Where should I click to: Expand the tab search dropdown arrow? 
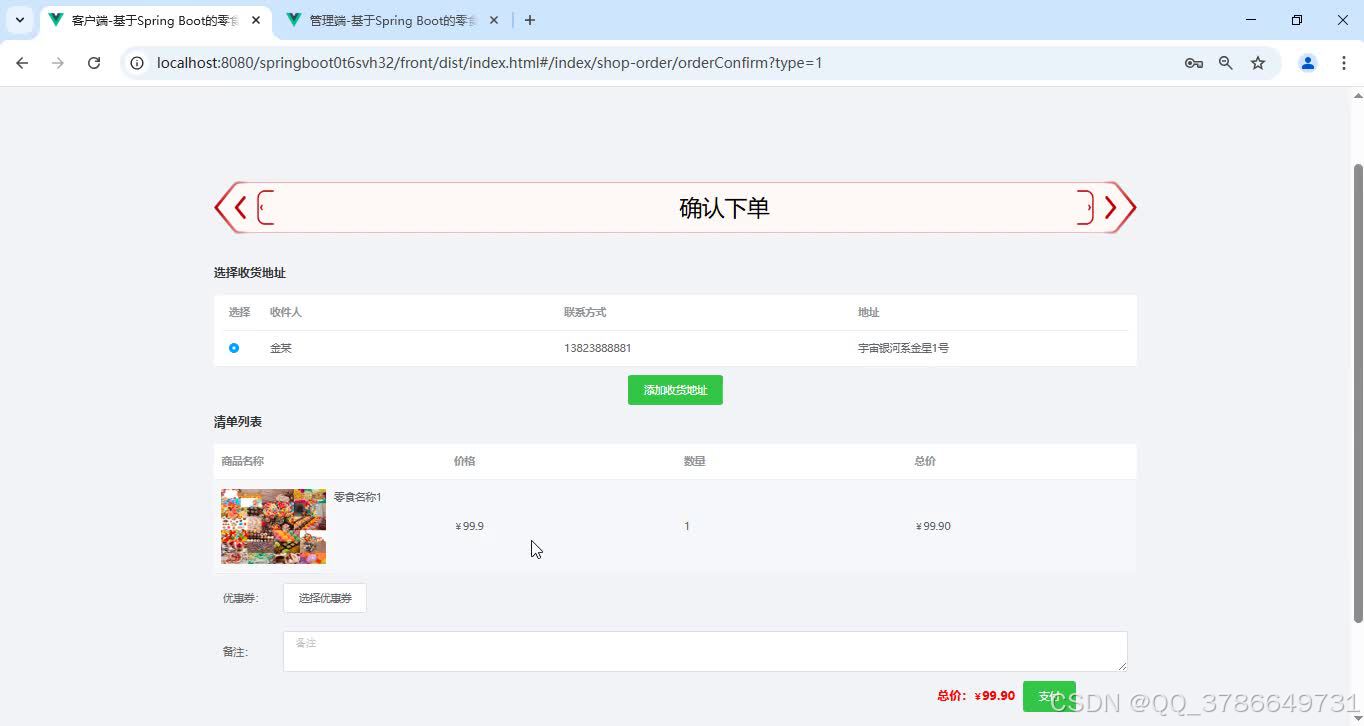[20, 20]
